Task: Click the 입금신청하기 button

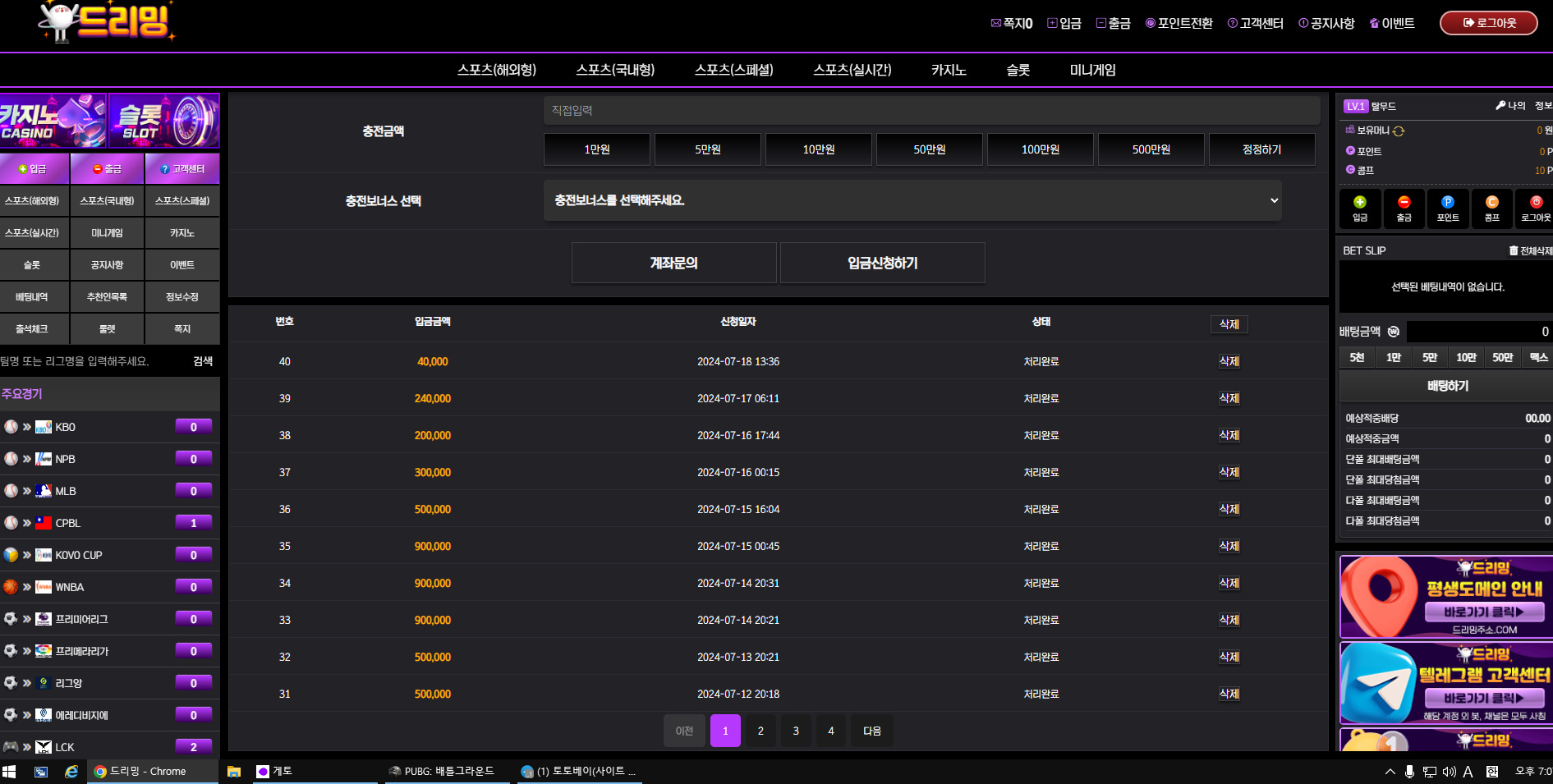Action: tap(882, 263)
